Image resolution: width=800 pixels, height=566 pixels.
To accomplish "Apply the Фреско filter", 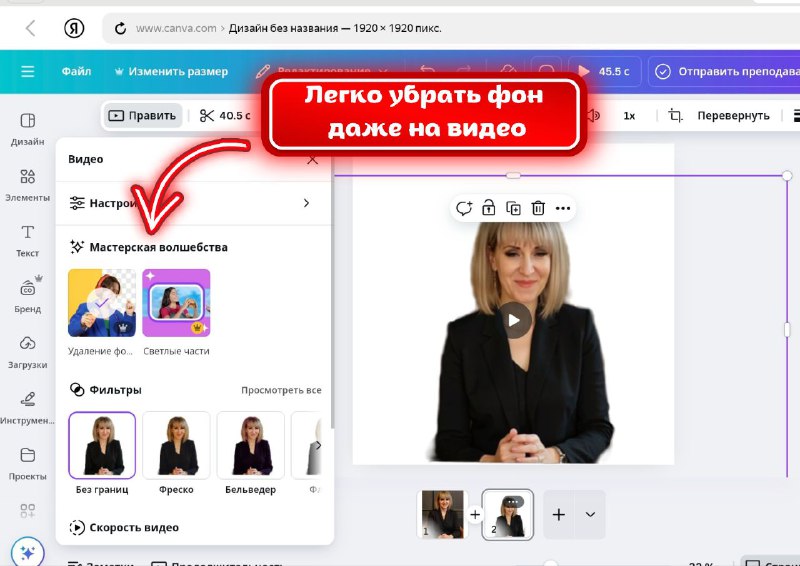I will (176, 445).
